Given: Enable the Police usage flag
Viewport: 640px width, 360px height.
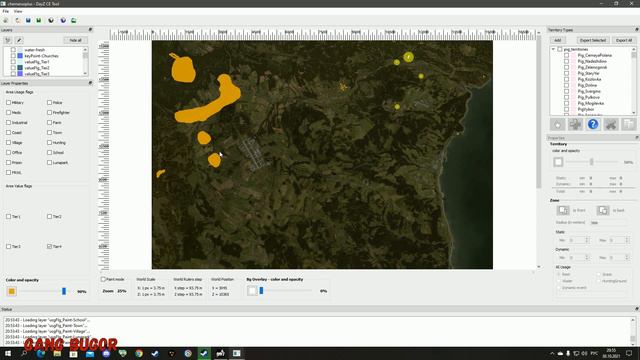Looking at the screenshot, I should click(49, 102).
